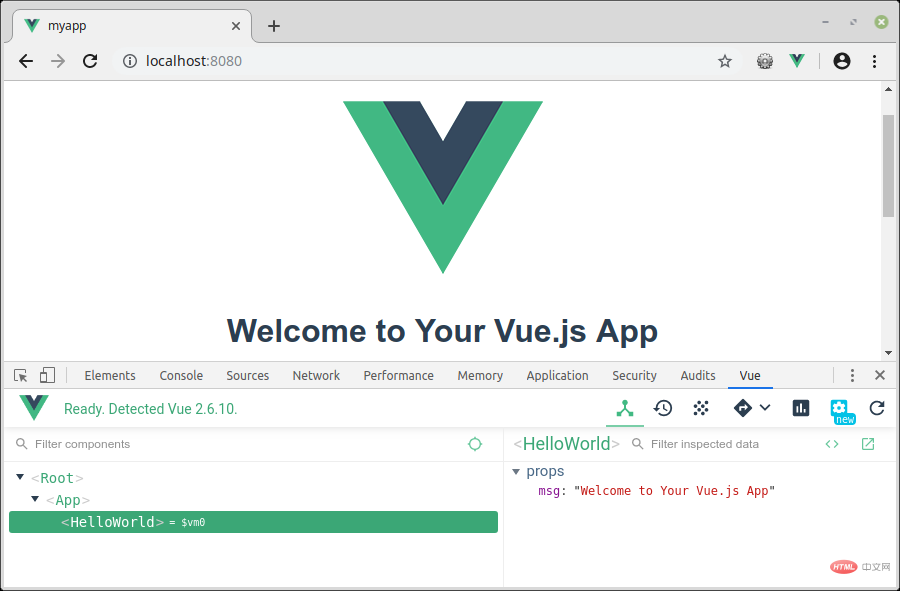Bookmark this page with the star icon
The width and height of the screenshot is (900, 591).
725,61
